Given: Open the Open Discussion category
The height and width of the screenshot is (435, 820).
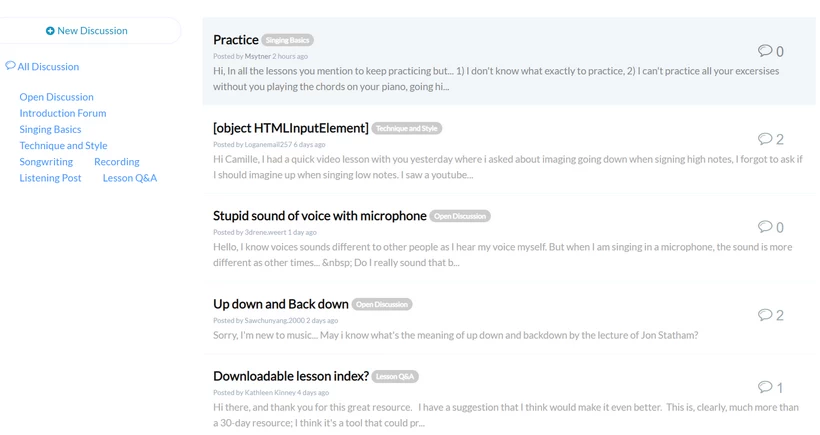Looking at the screenshot, I should [x=56, y=97].
